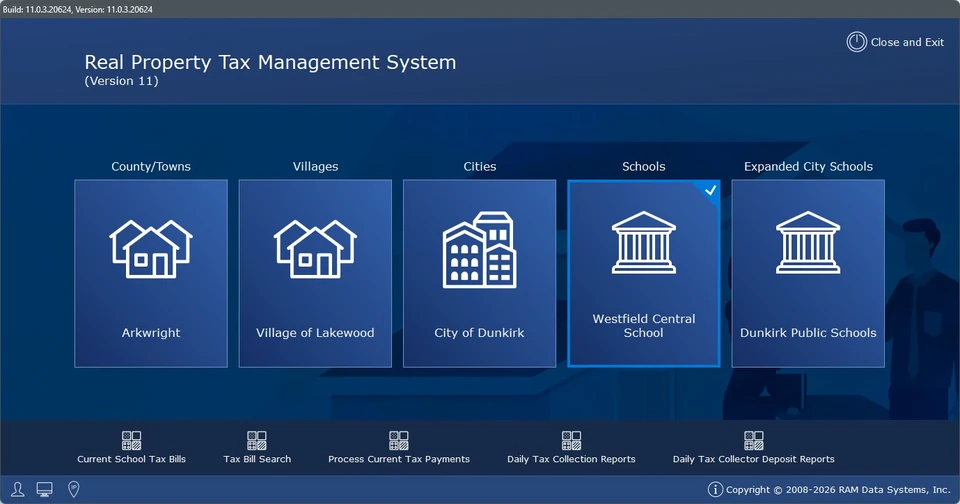Click the (Version 11) subtitle
Image resolution: width=960 pixels, height=504 pixels.
121,81
